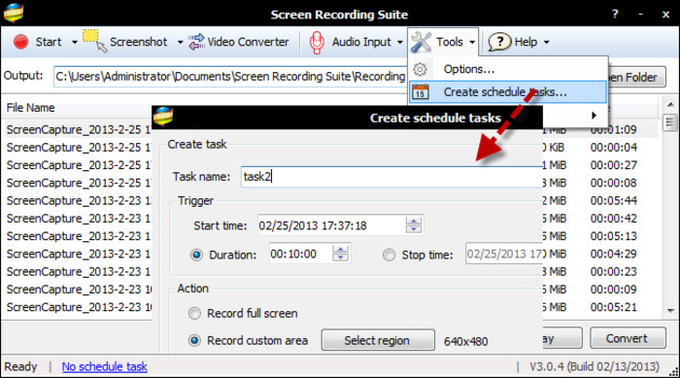Click the Help toolbar label

526,42
